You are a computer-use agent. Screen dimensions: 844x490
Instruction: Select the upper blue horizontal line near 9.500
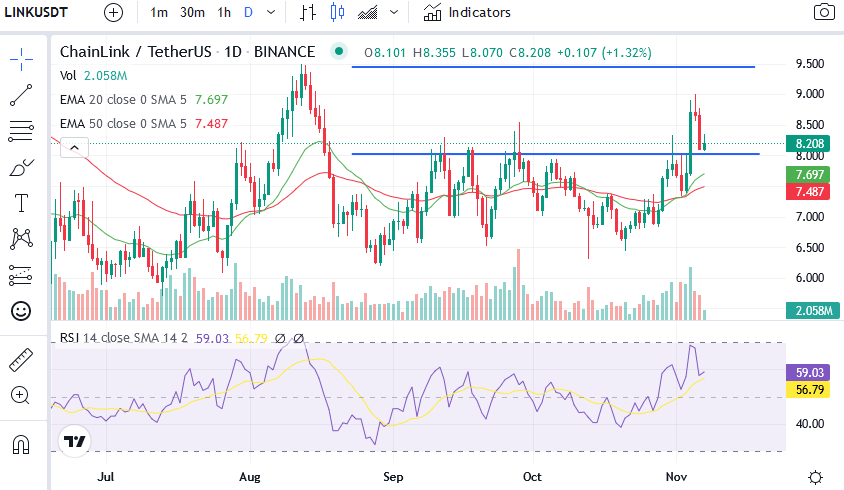click(x=553, y=67)
